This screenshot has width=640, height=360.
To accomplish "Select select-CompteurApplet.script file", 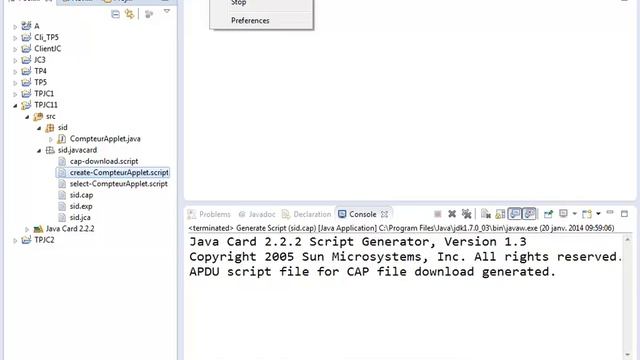I will tap(118, 184).
